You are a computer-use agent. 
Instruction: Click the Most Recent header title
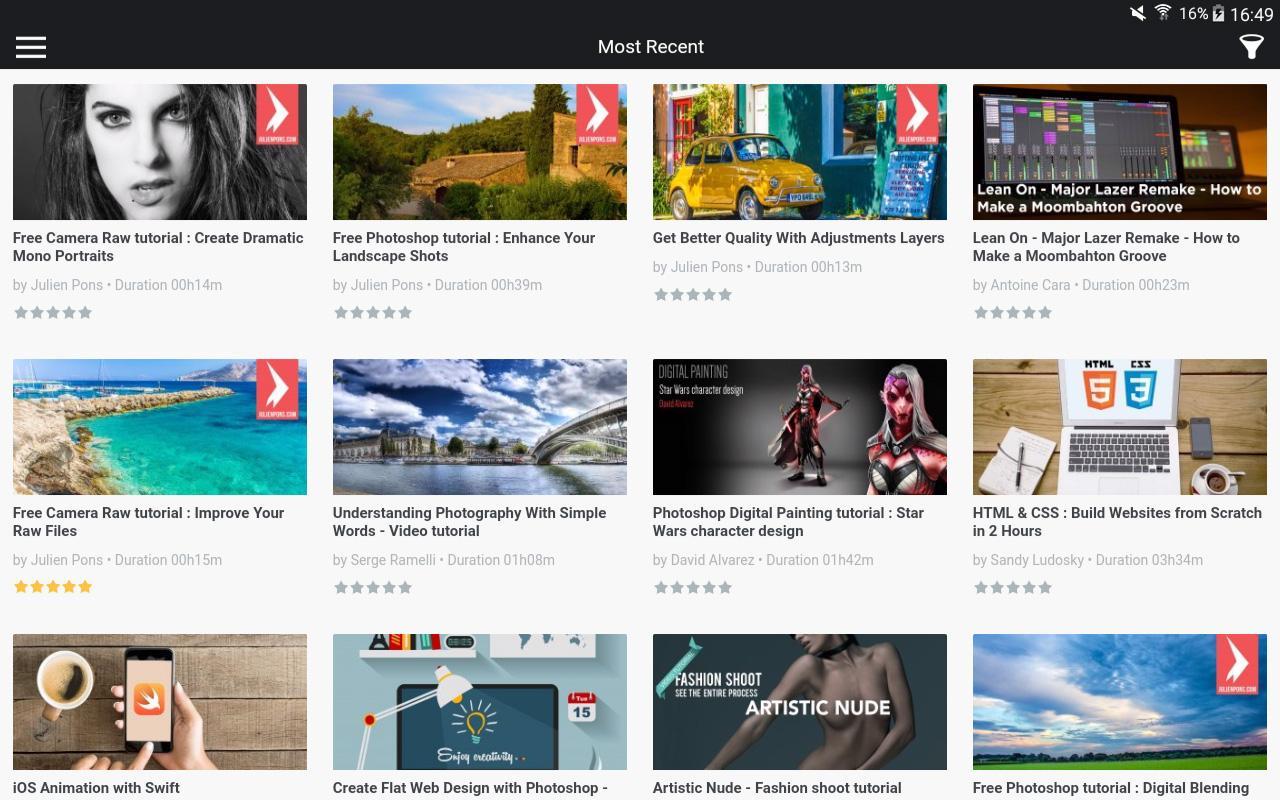click(x=650, y=47)
